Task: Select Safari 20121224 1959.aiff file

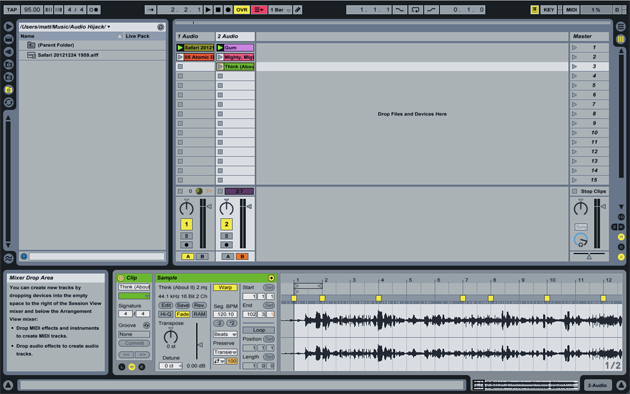Action: 68,55
